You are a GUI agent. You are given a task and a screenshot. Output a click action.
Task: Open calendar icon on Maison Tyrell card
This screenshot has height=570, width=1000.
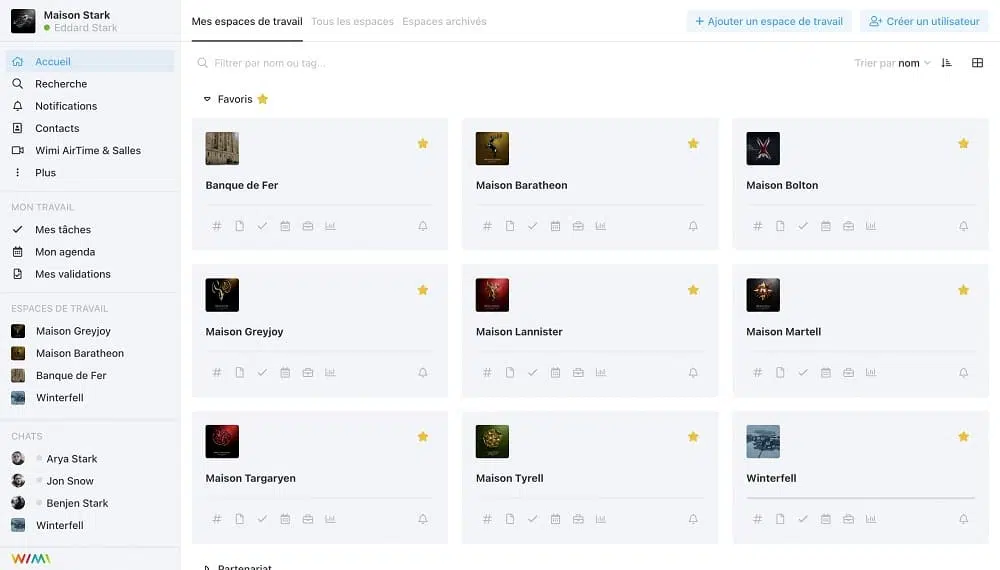(x=555, y=519)
